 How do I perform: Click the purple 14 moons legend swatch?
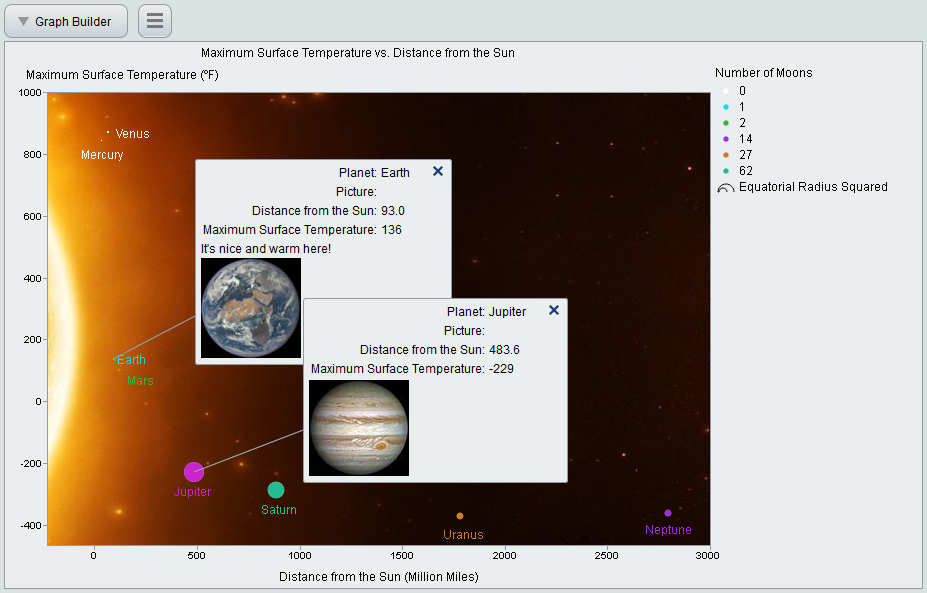tap(726, 139)
